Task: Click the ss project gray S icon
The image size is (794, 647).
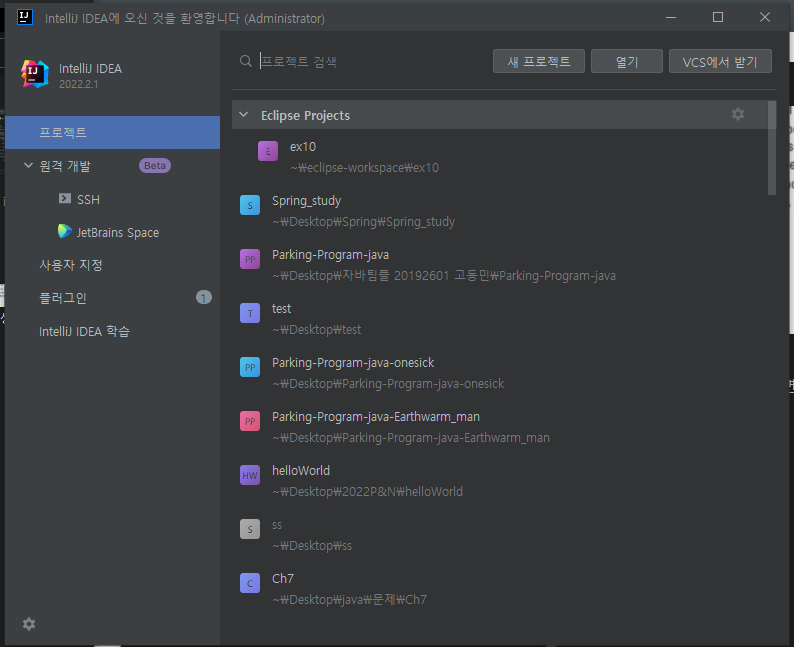Action: (x=250, y=529)
